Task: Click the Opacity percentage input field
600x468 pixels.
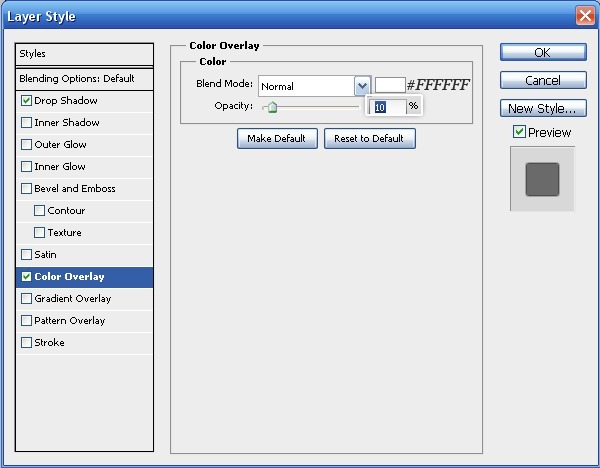Action: click(x=389, y=107)
